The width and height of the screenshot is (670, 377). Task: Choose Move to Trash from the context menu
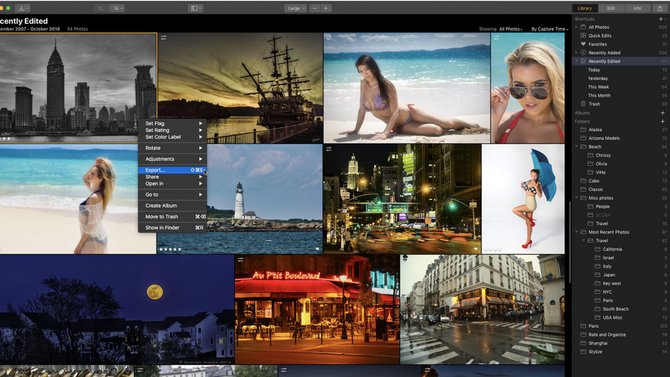pyautogui.click(x=173, y=217)
